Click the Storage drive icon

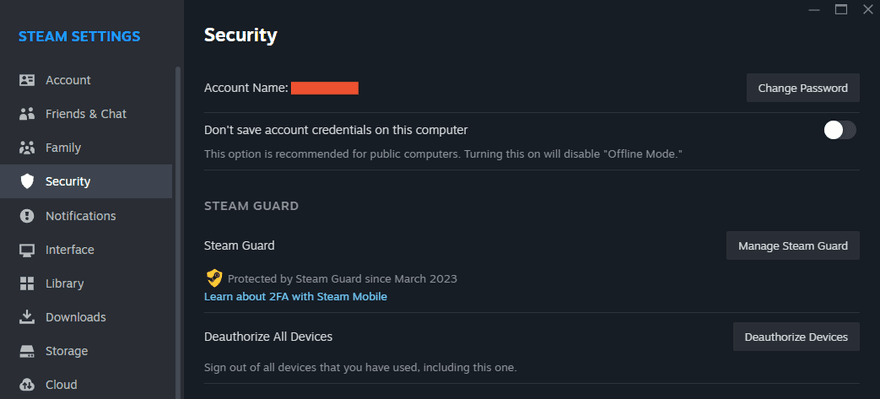tap(27, 351)
